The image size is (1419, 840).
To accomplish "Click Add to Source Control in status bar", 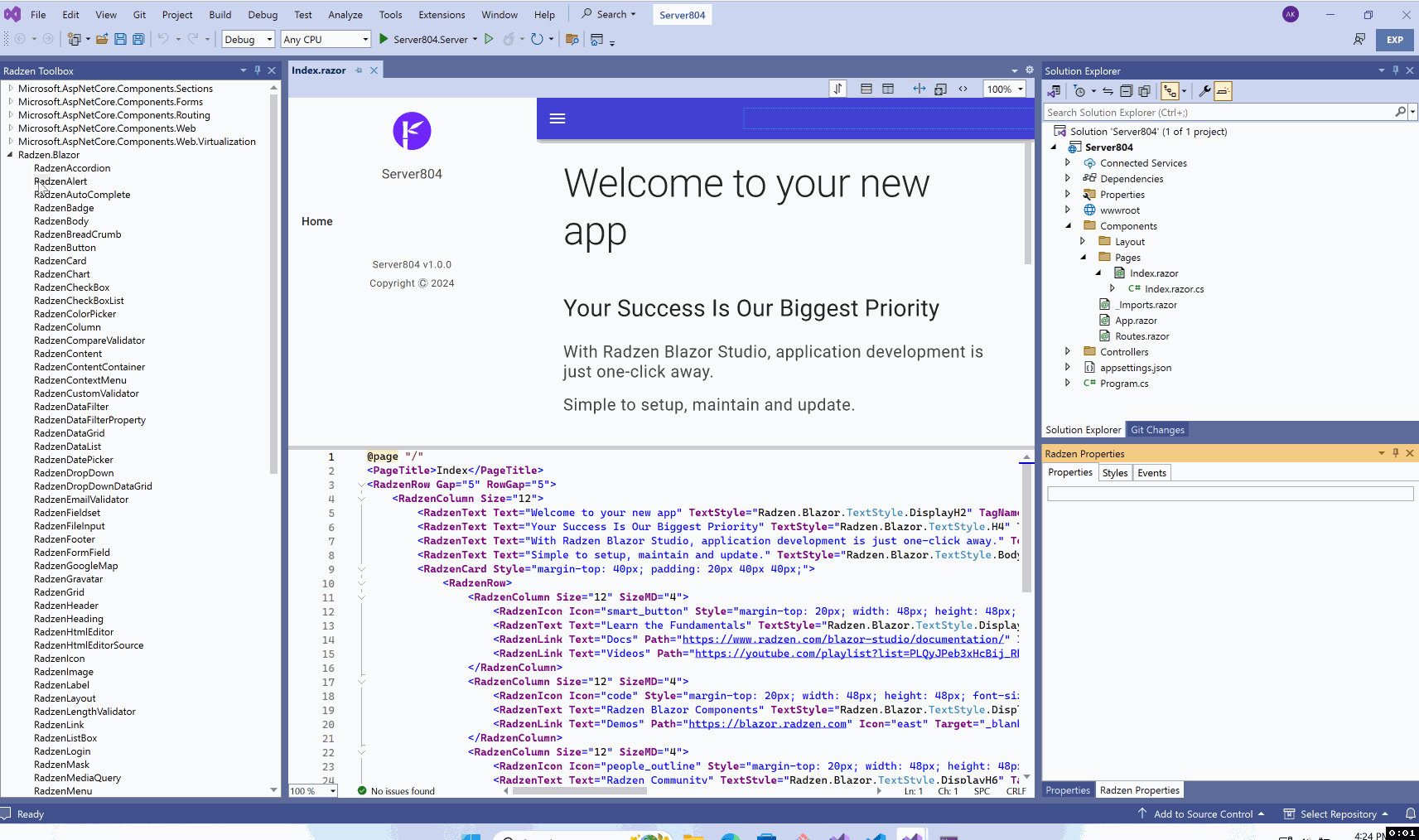I will pyautogui.click(x=1202, y=814).
